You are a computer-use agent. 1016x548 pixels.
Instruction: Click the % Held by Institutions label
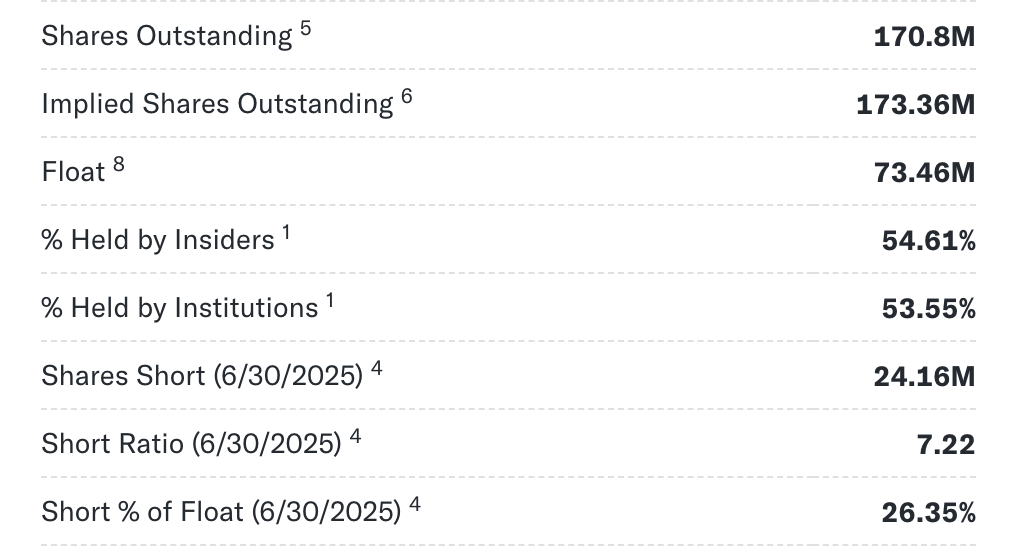click(179, 309)
